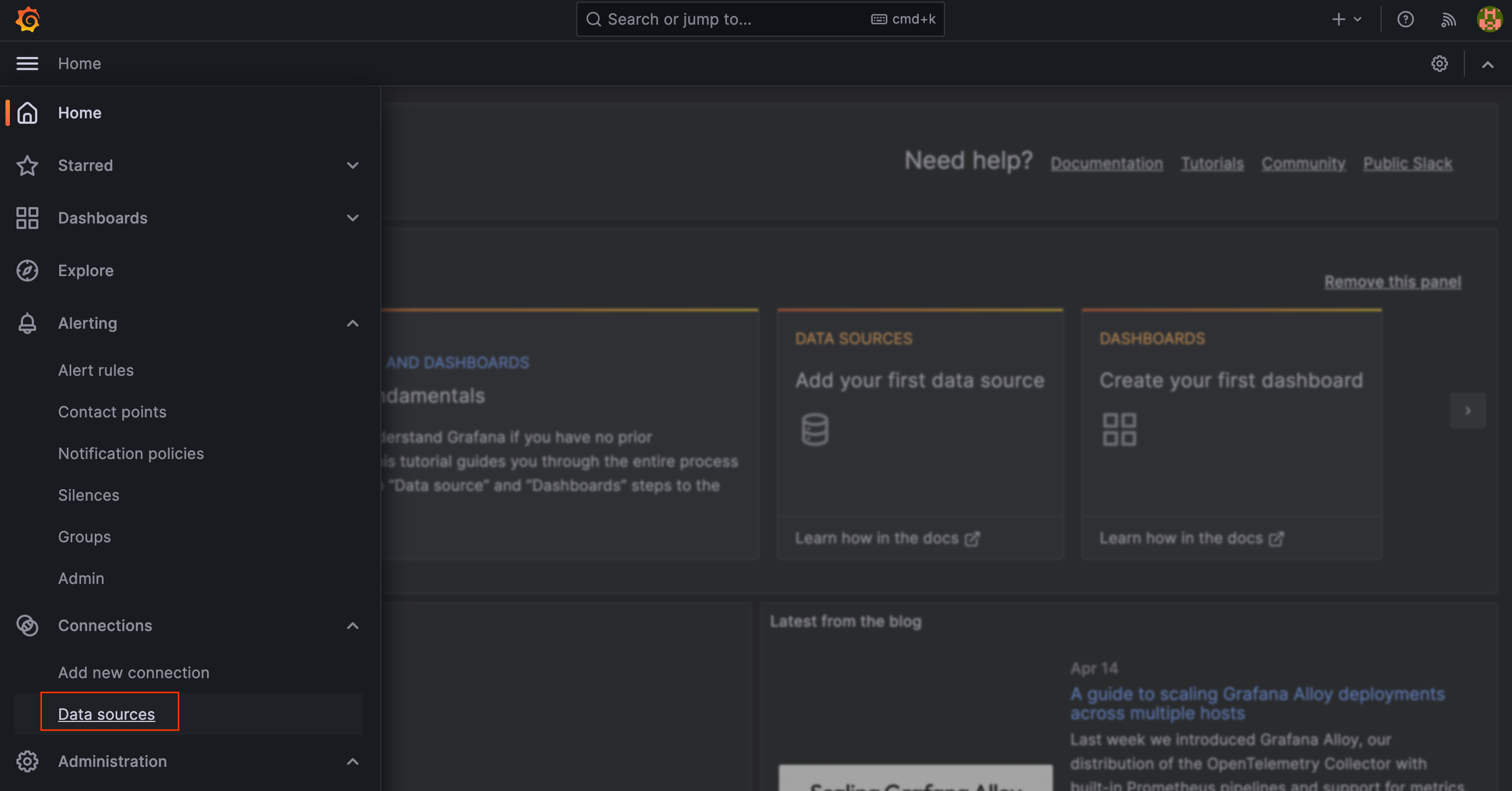Open the Explore section icon
This screenshot has height=791, width=1512.
[27, 270]
